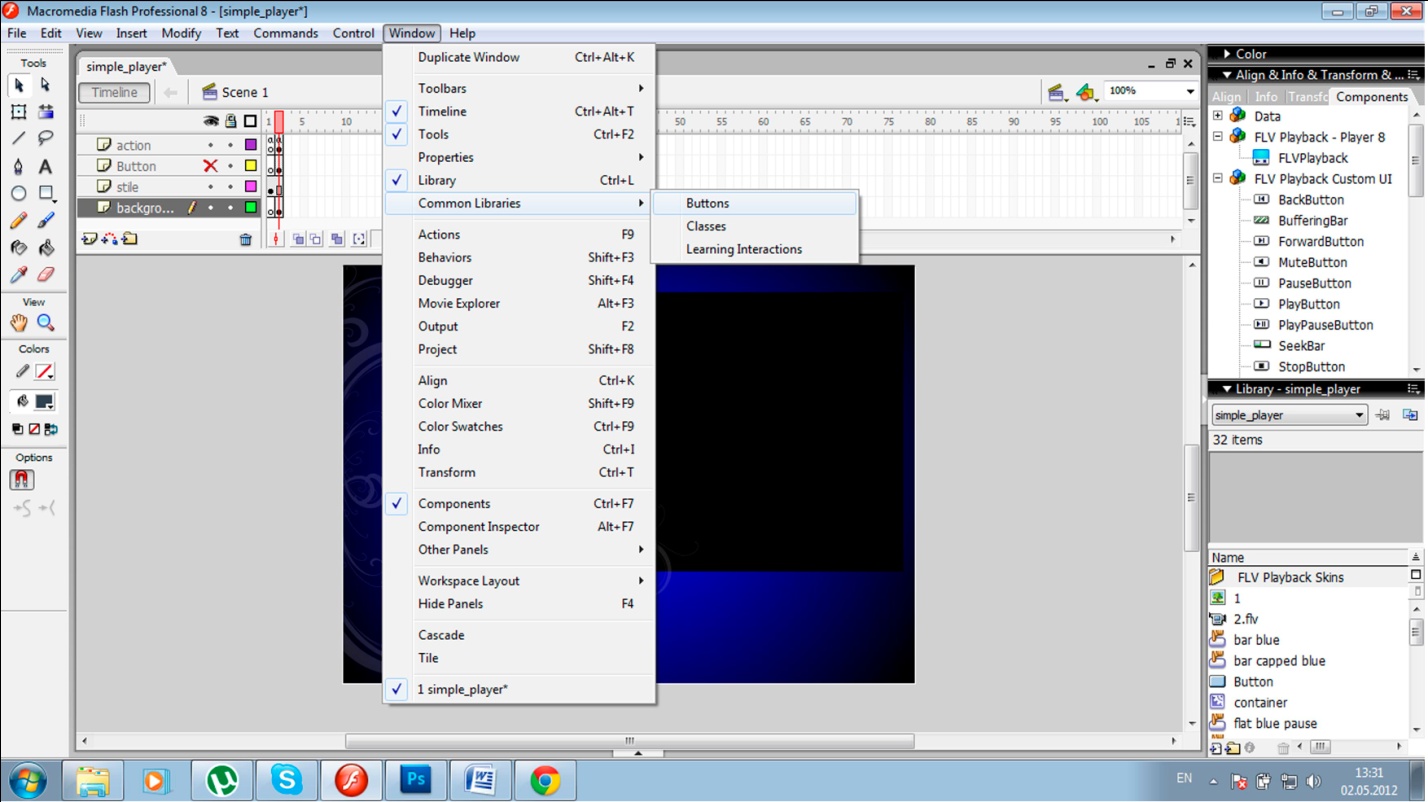This screenshot has height=802, width=1428.
Task: Select Movie Explorer menu item
Action: tap(519, 303)
